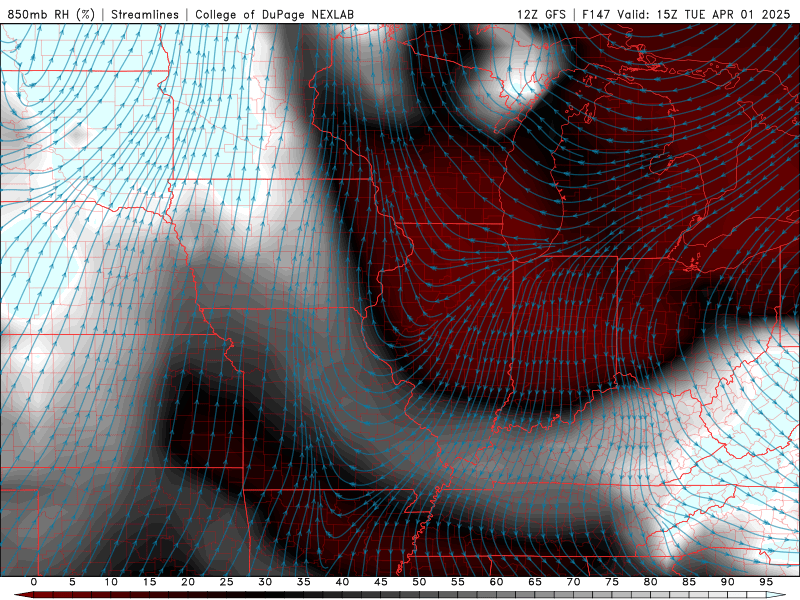Viewport: 800px width, 600px height.
Task: Click 'Valid: 15Z TUE APR 01 2025'
Action: 704,14
